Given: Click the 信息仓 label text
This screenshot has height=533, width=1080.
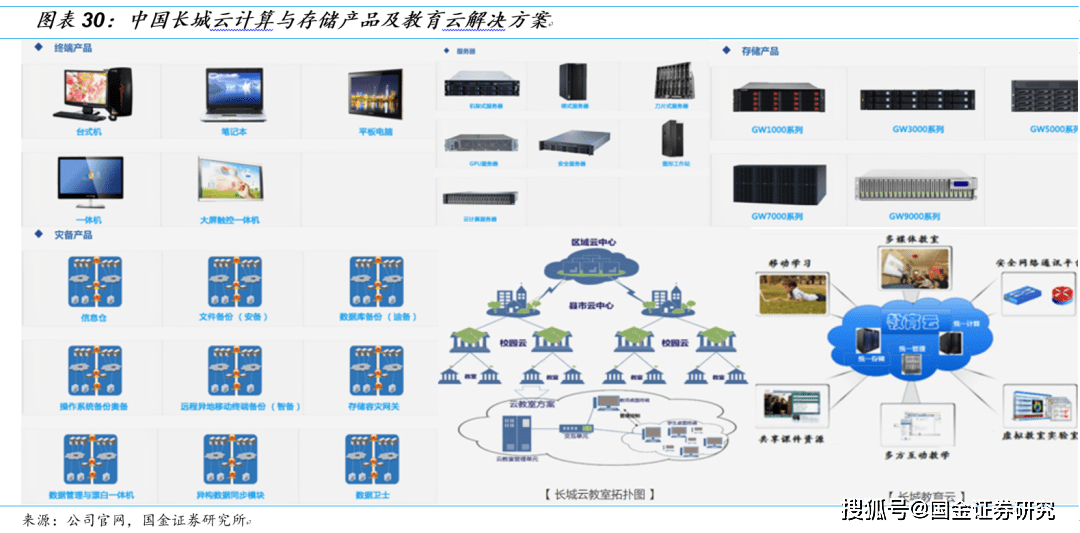Looking at the screenshot, I should (x=94, y=317).
